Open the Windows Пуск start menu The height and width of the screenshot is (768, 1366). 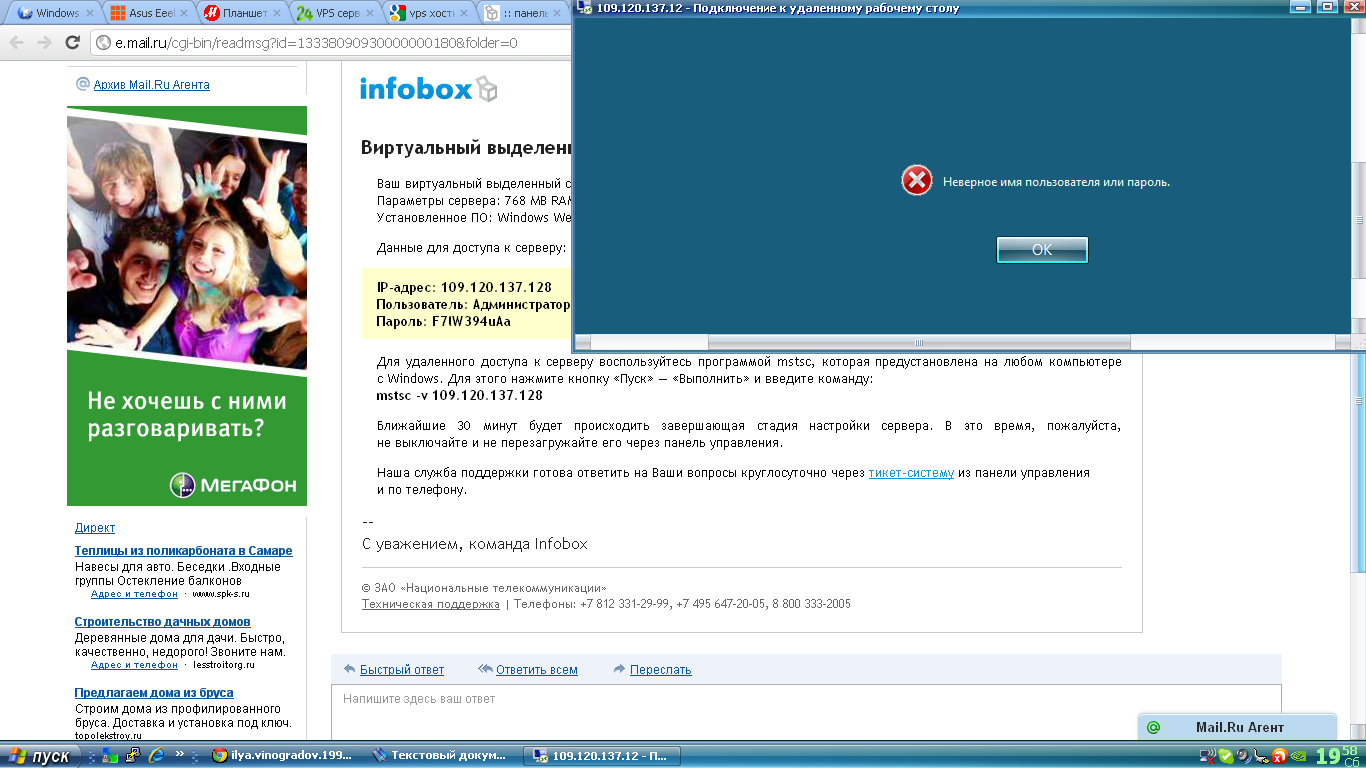pyautogui.click(x=40, y=756)
